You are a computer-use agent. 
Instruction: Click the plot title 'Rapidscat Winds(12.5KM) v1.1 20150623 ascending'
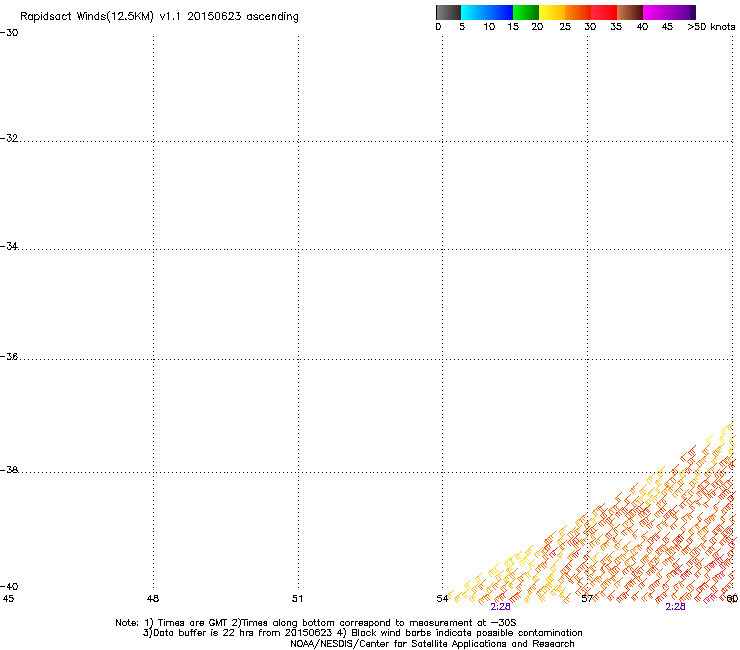pos(159,17)
